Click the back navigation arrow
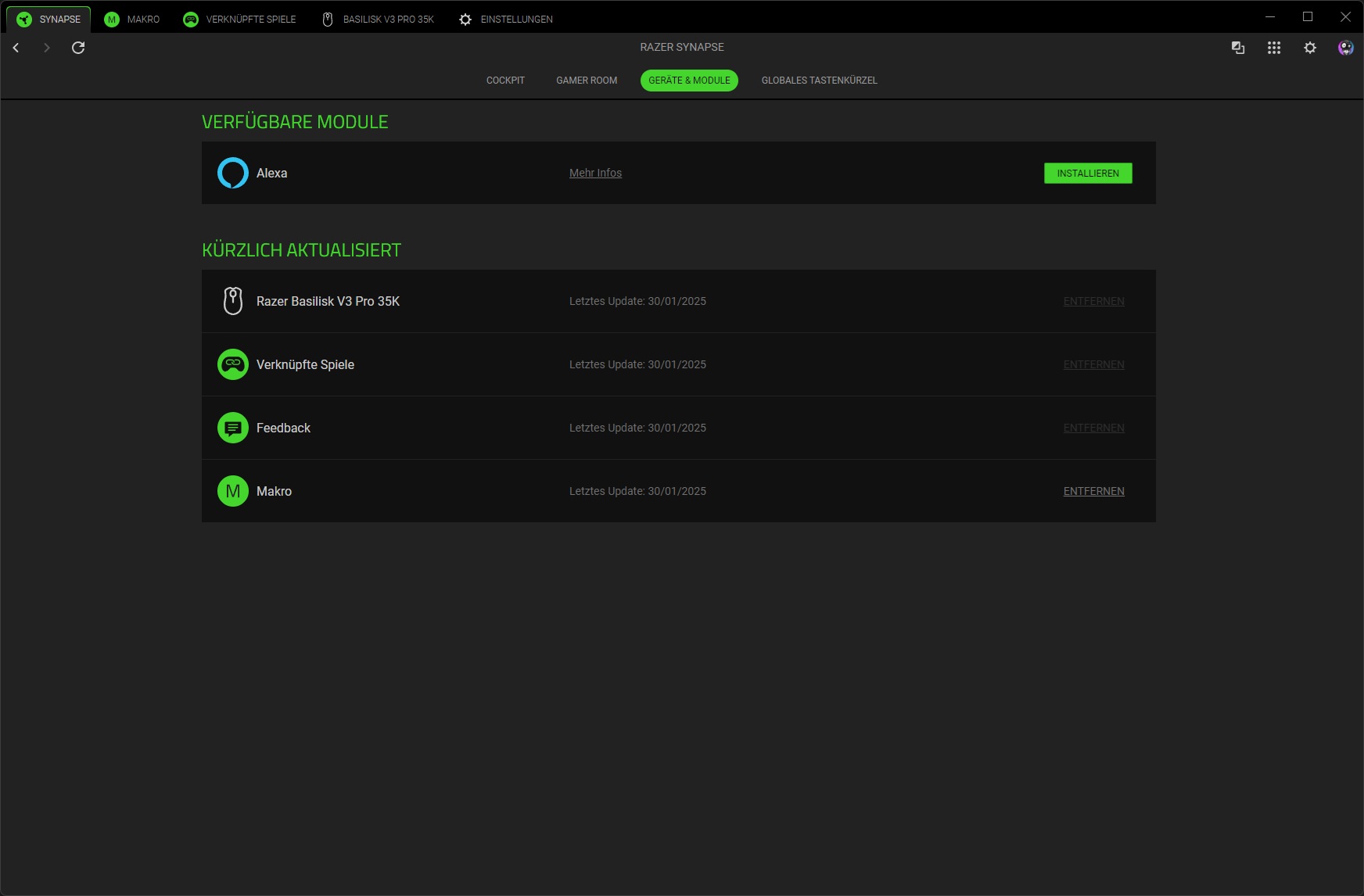This screenshot has width=1364, height=896. [16, 48]
